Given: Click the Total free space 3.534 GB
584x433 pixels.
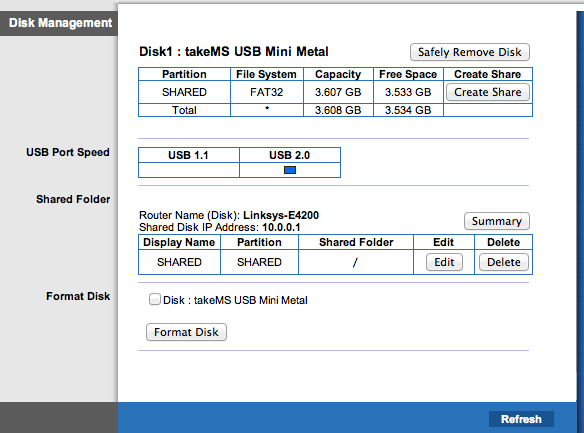Looking at the screenshot, I should (408, 110).
